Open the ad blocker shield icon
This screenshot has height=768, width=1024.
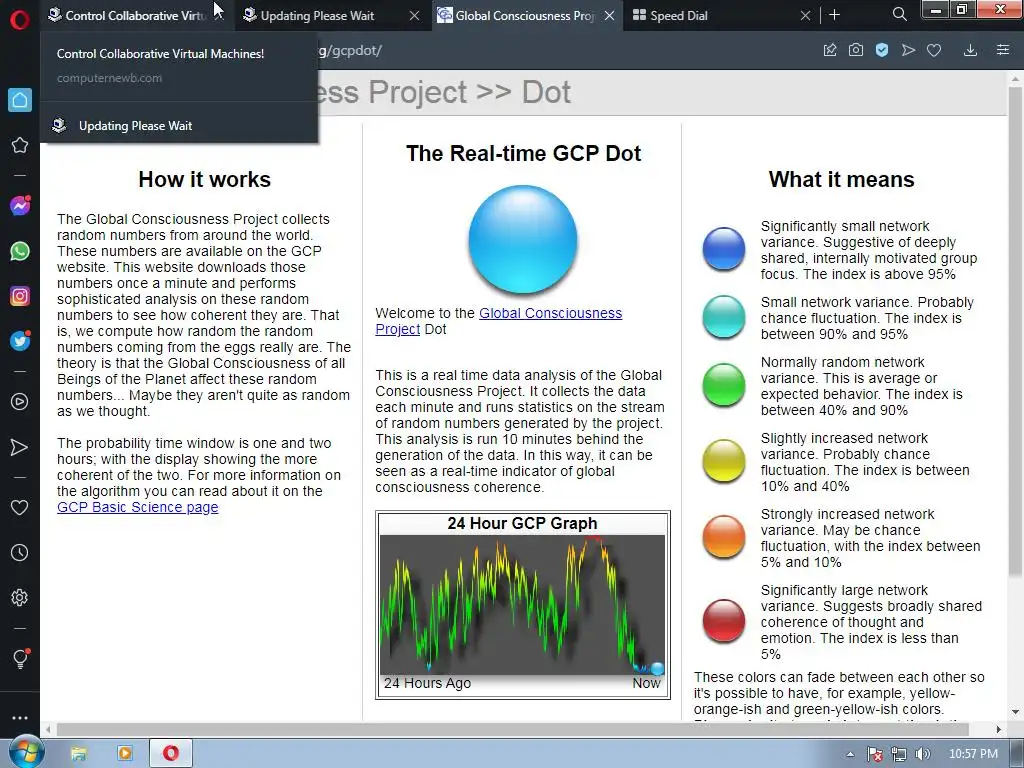click(882, 50)
